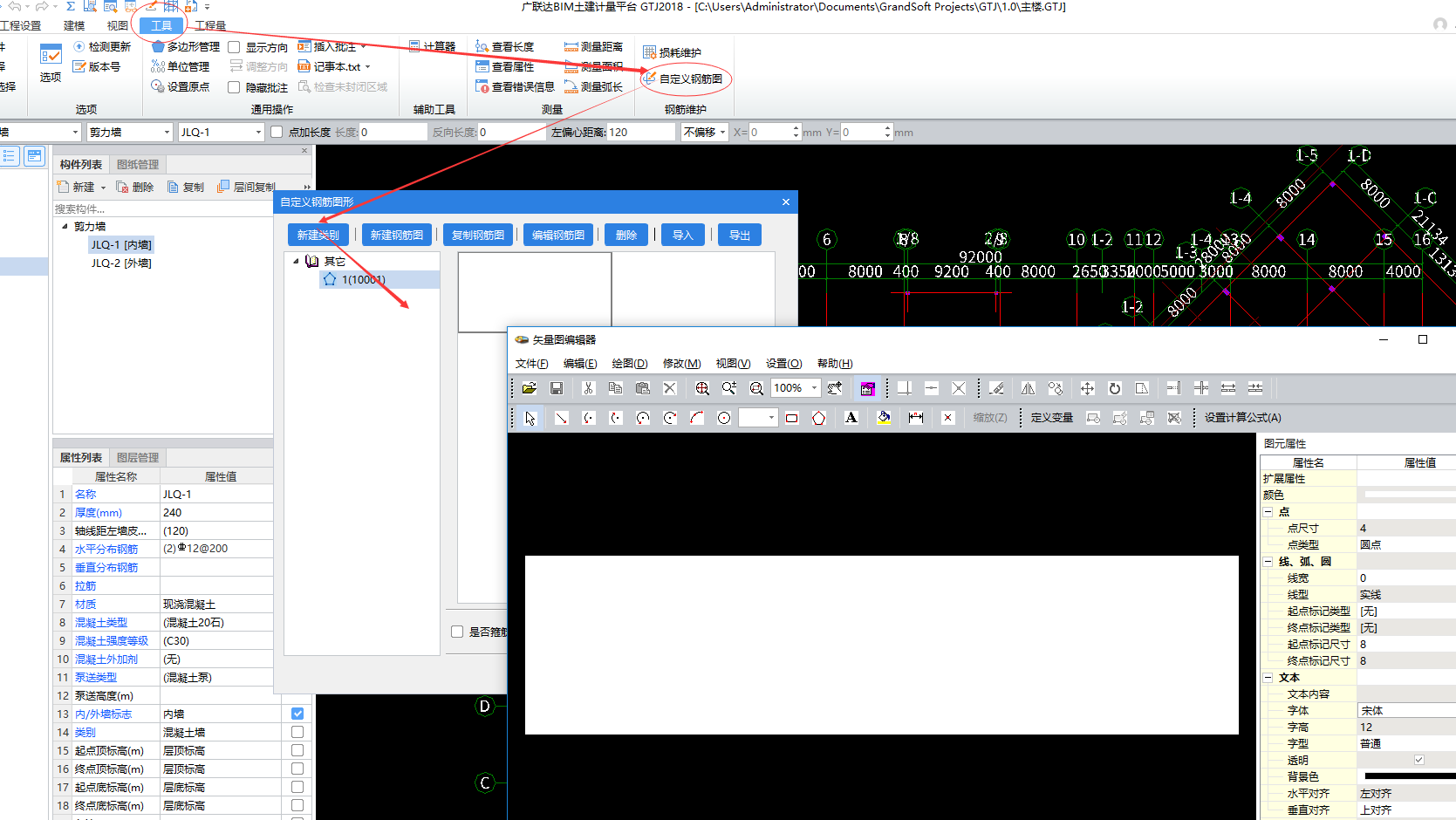Click the 新建钢筋图 button

[x=397, y=235]
